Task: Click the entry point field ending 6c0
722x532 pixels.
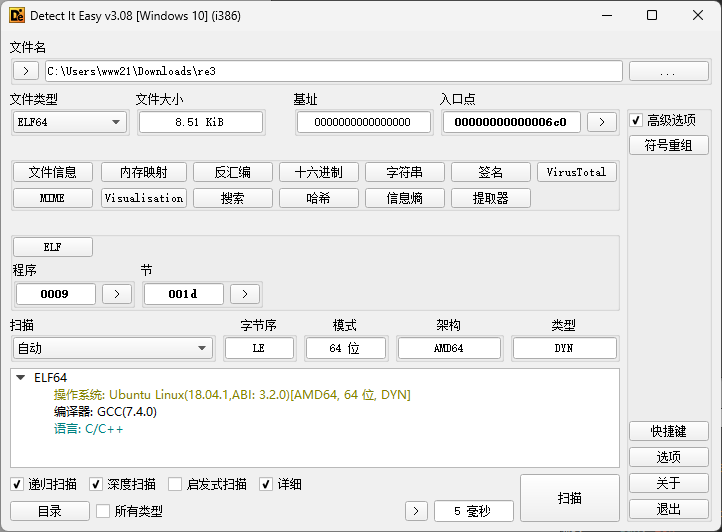Action: pos(512,122)
